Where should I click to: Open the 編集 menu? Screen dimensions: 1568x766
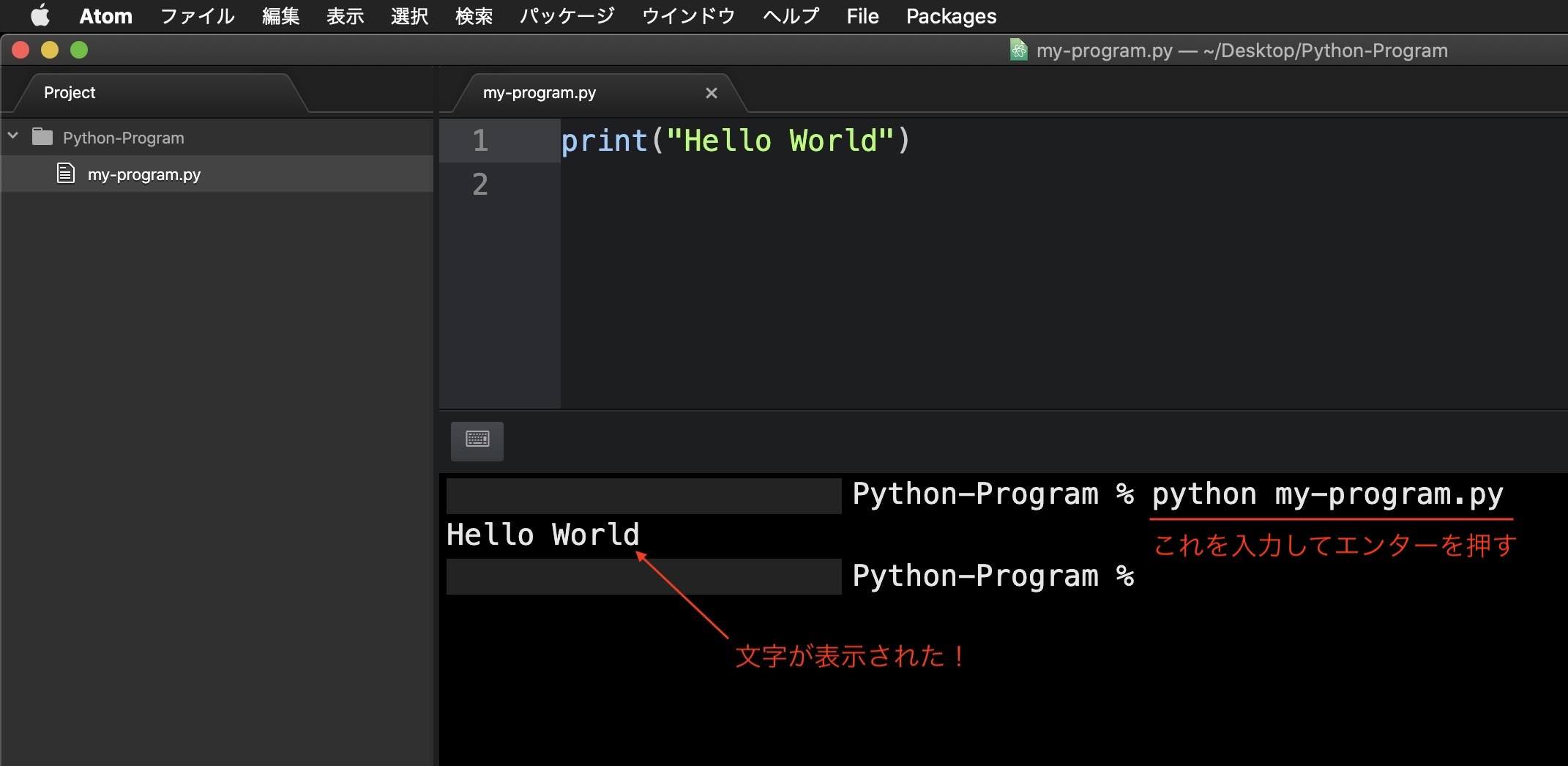pyautogui.click(x=281, y=16)
